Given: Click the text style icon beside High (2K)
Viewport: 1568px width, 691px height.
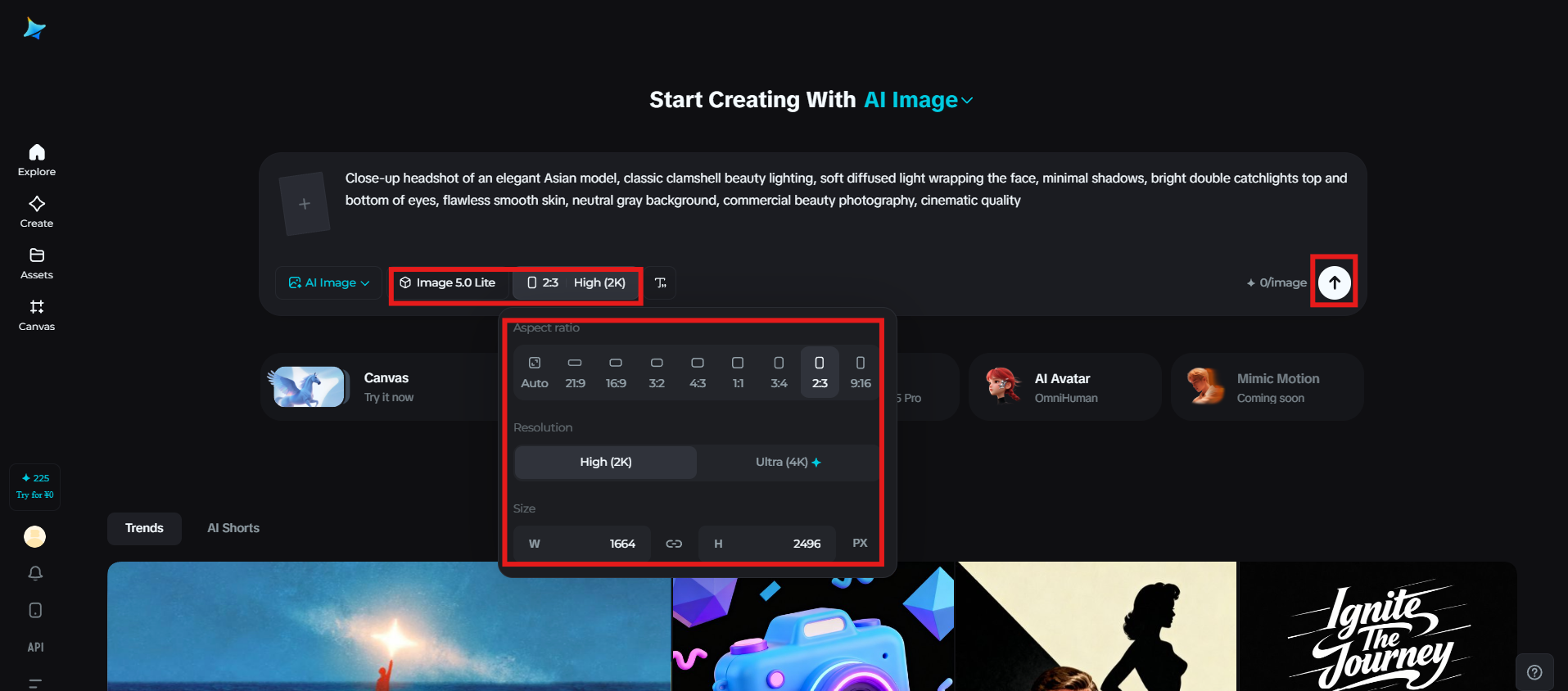Looking at the screenshot, I should coord(661,282).
